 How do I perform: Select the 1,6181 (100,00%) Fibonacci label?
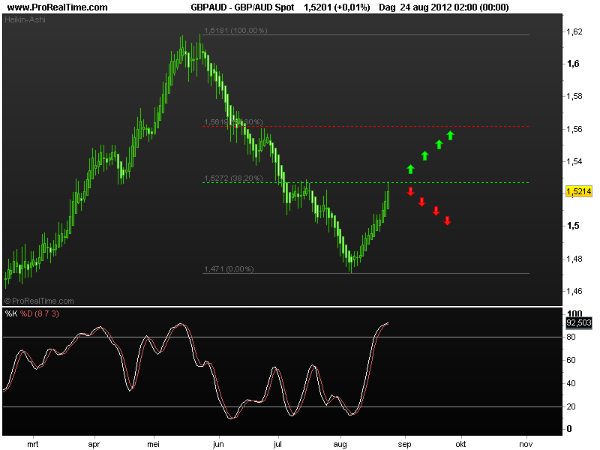click(236, 30)
